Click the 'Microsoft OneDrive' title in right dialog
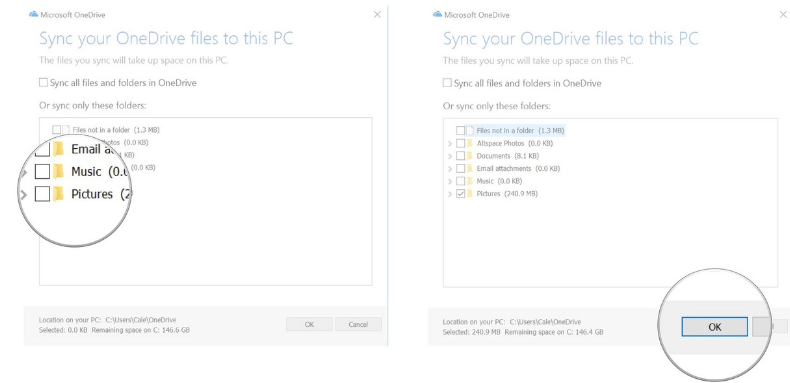This screenshot has height=383, width=790. [x=477, y=15]
